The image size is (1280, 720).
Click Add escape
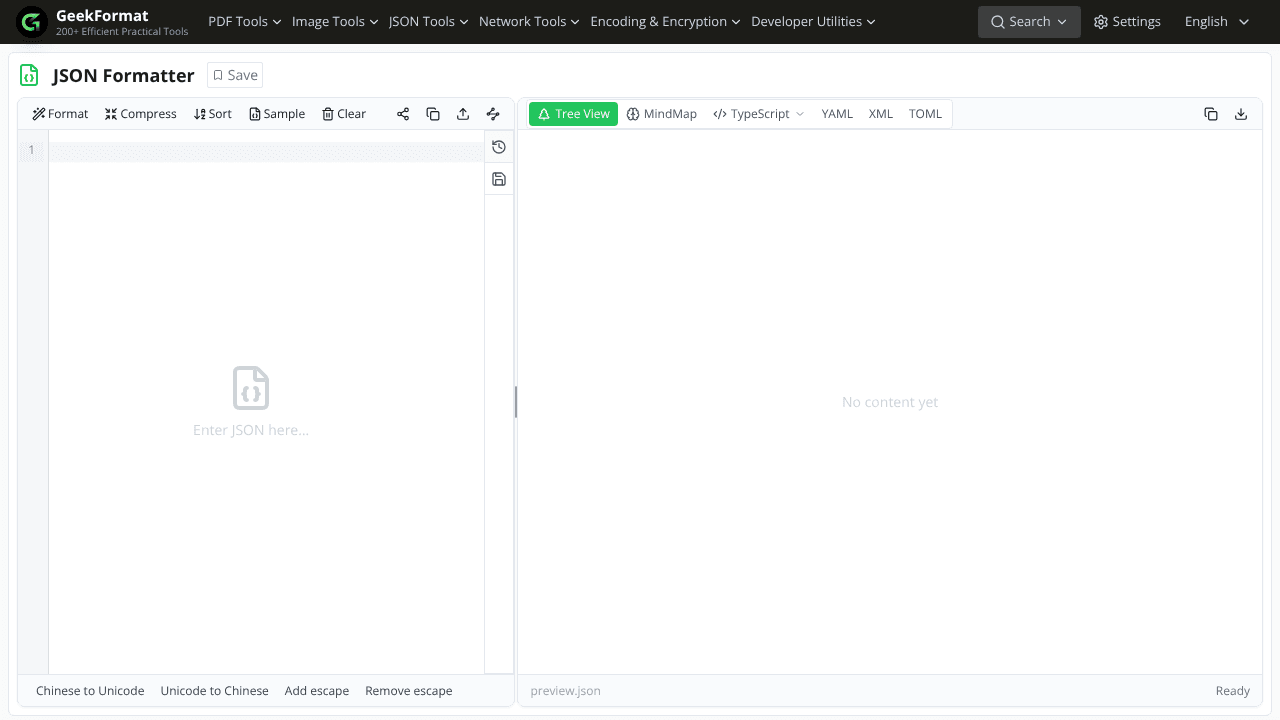click(x=317, y=691)
